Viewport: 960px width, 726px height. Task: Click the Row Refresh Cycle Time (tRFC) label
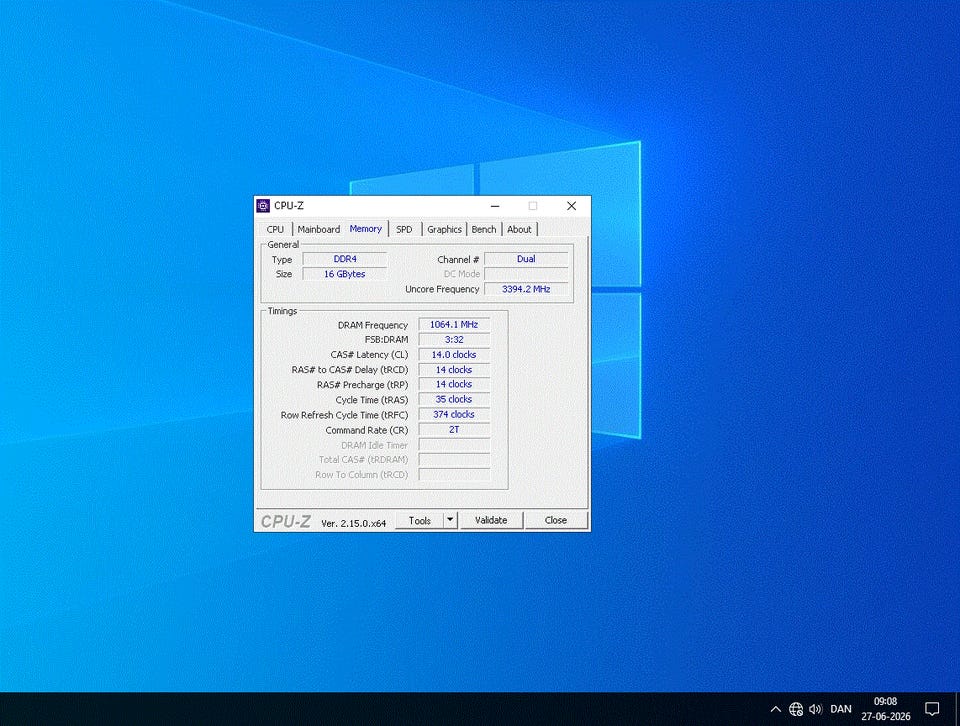[x=344, y=415]
